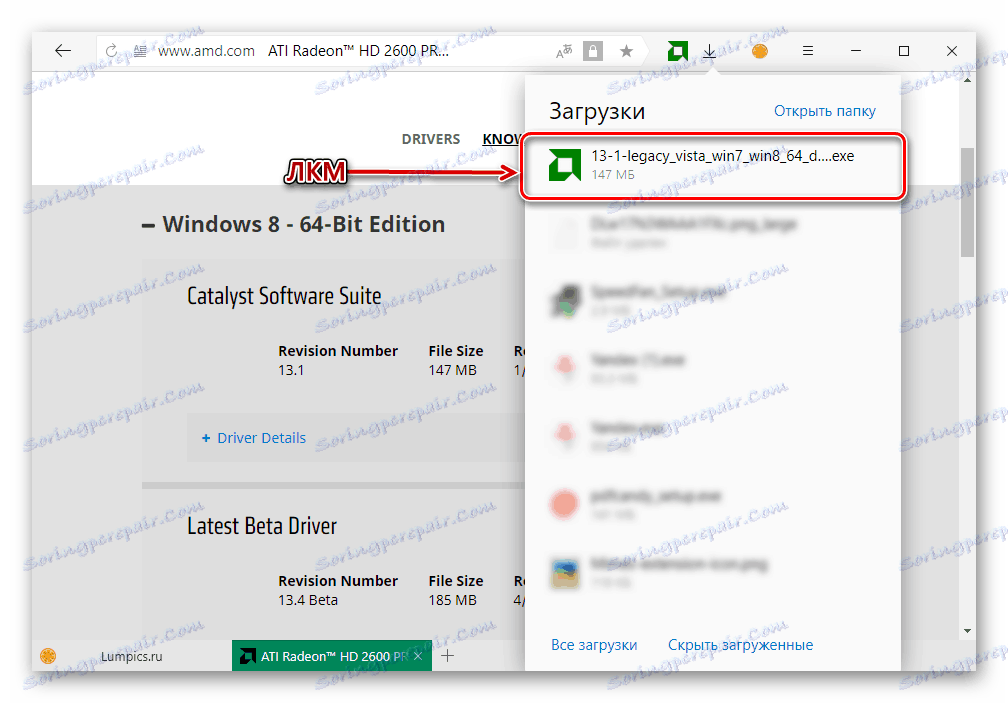Hide downloaded items via Скрыть загруженные
Image resolution: width=1008 pixels, height=703 pixels.
[740, 645]
